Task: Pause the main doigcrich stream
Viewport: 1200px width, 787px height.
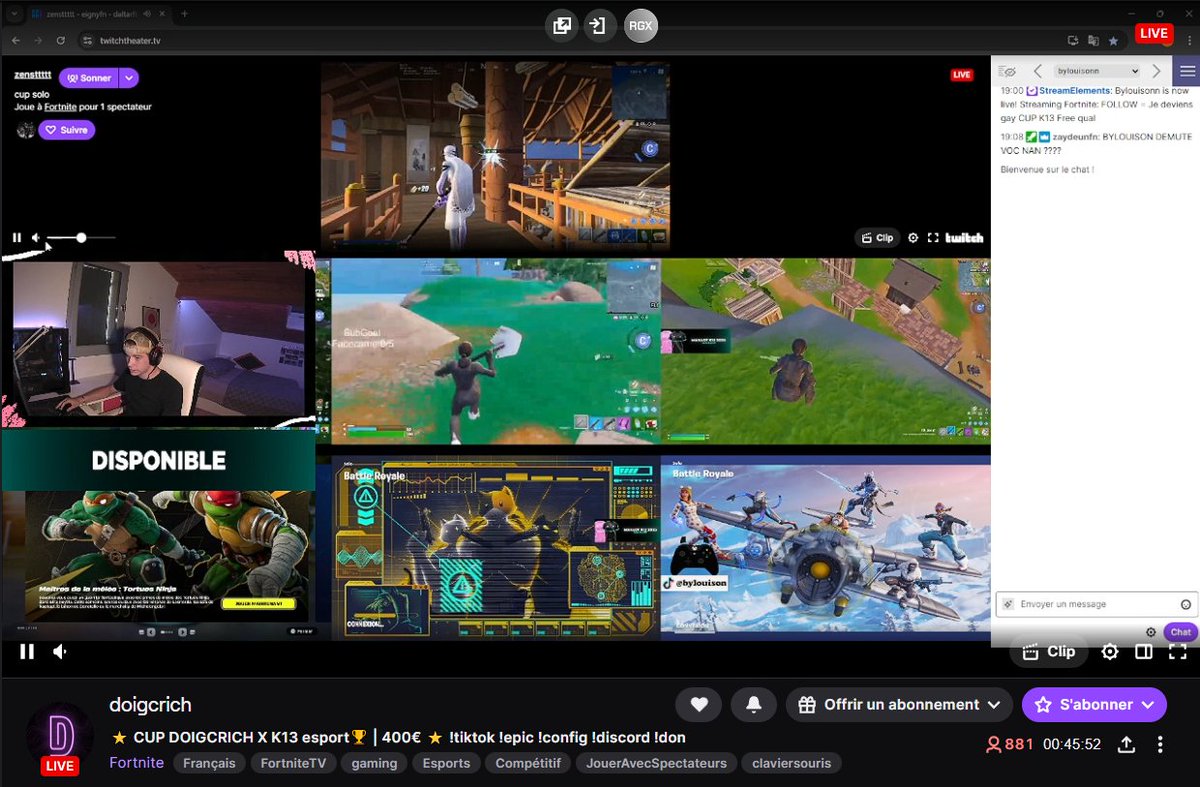Action: (x=27, y=652)
